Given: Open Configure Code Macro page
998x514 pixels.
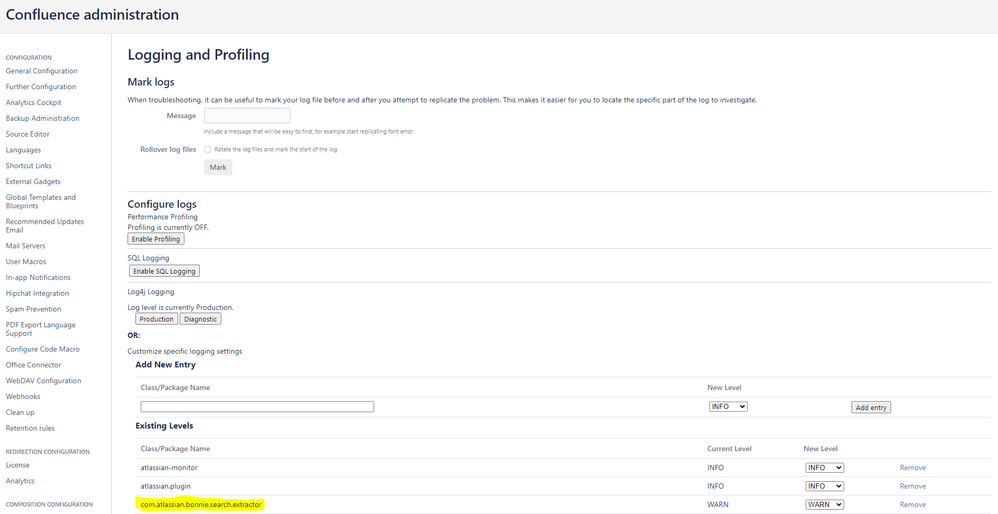Looking at the screenshot, I should pyautogui.click(x=43, y=349).
